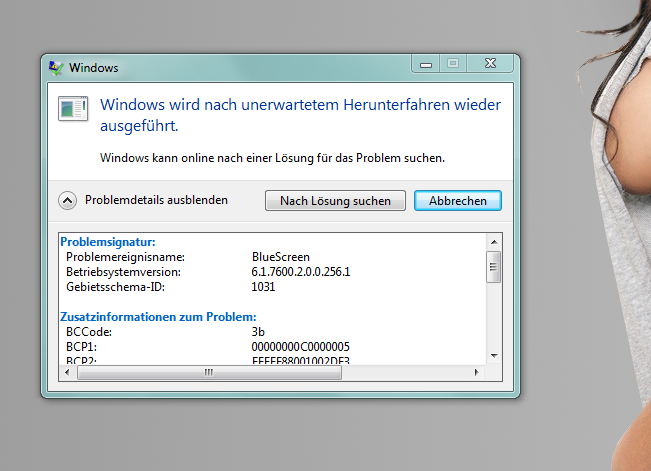Click the horizontal scroll right arrow

pos(477,373)
